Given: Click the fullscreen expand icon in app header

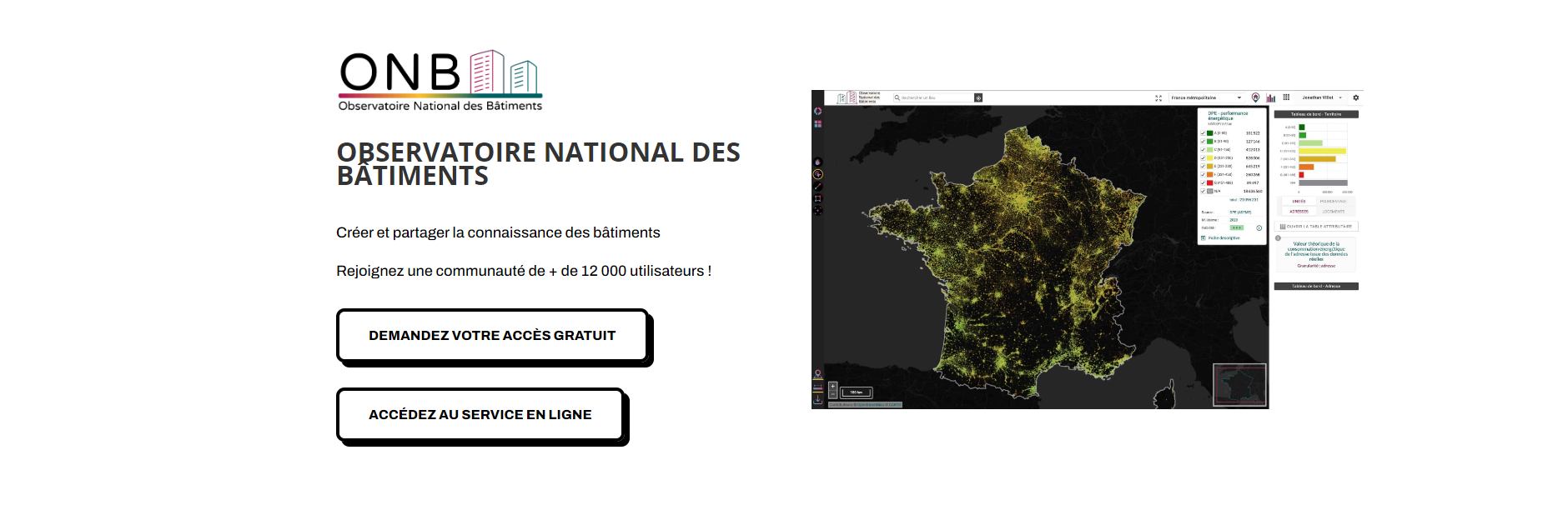Looking at the screenshot, I should pyautogui.click(x=1158, y=98).
